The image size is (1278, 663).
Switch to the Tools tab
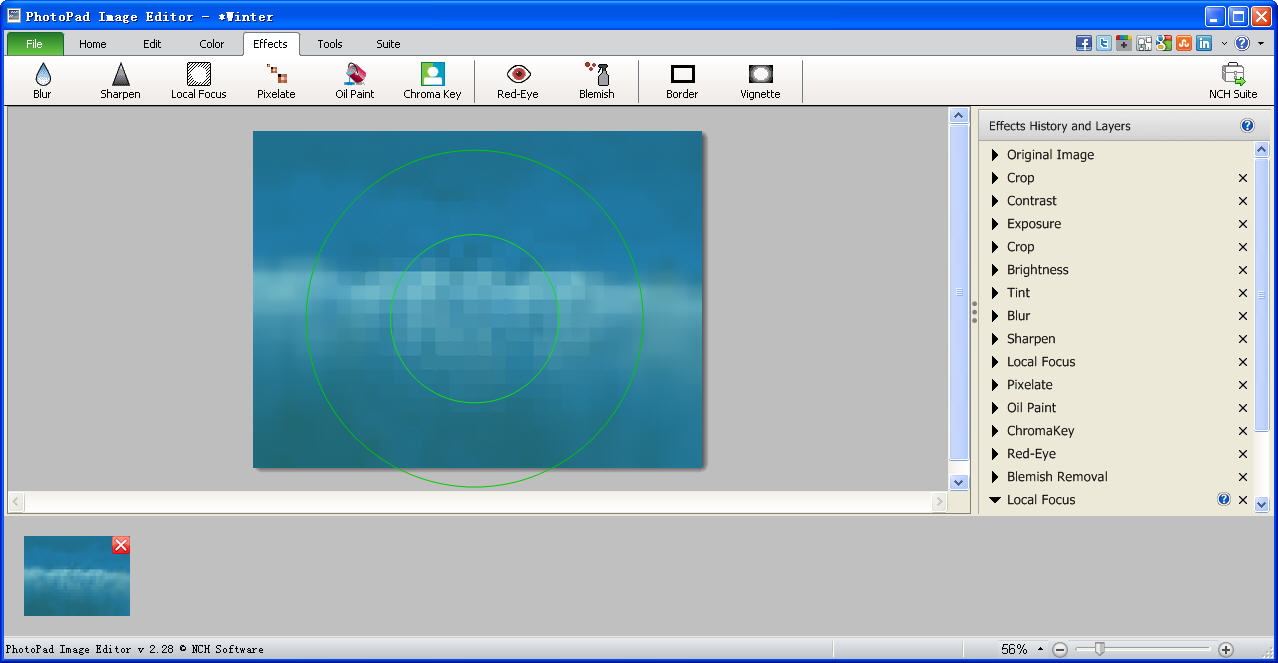tap(330, 44)
